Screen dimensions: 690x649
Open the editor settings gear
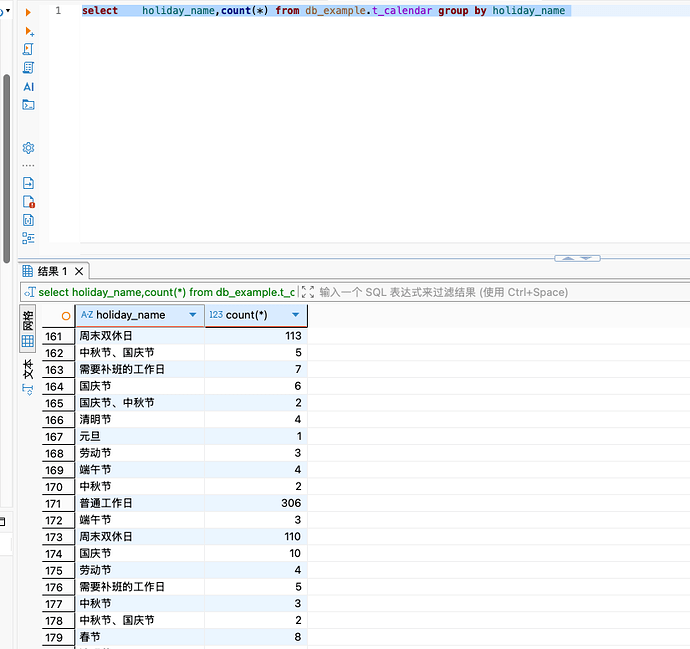click(x=28, y=148)
